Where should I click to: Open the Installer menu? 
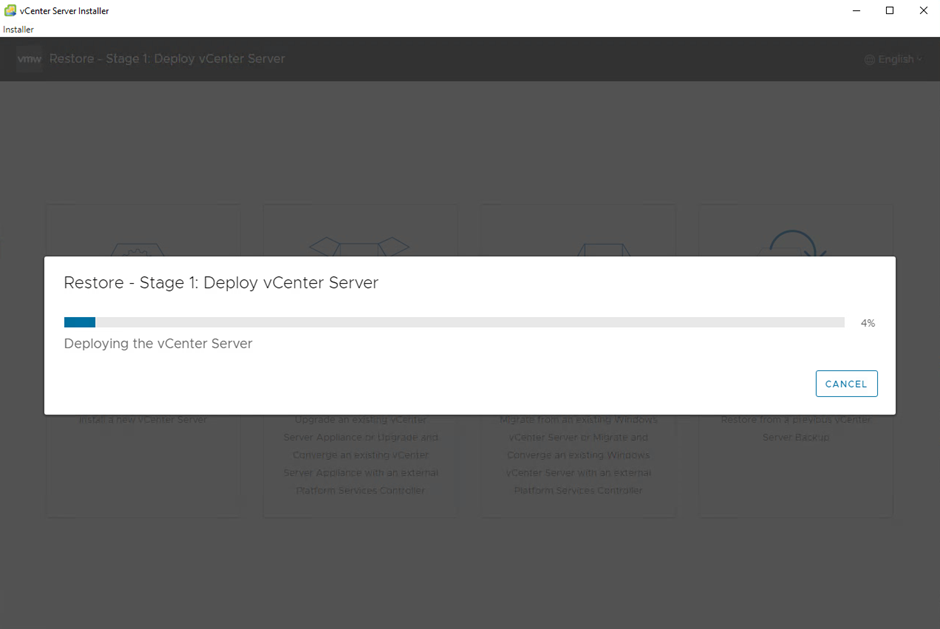click(x=18, y=30)
